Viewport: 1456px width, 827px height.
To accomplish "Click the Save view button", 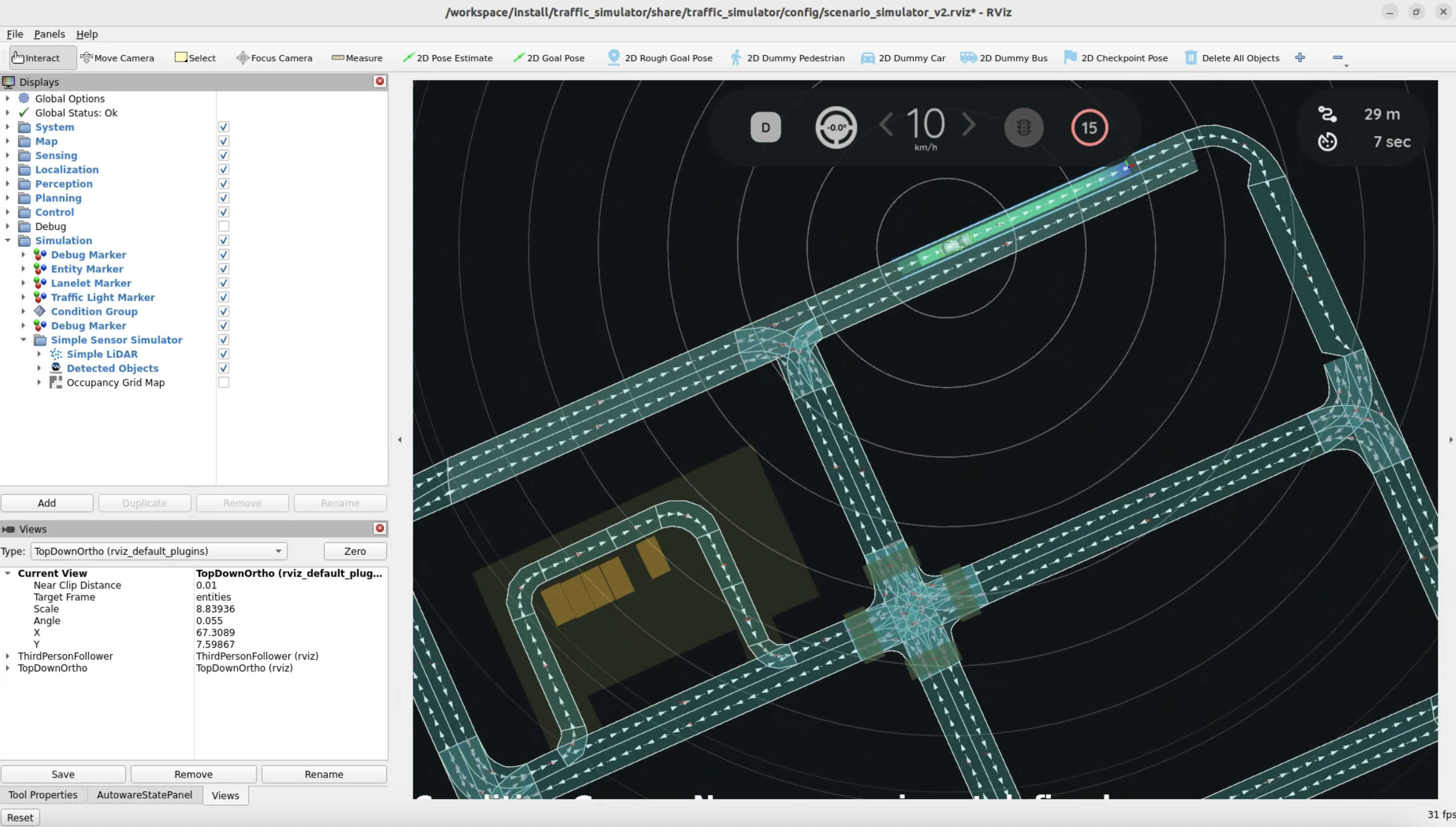I will [x=63, y=774].
